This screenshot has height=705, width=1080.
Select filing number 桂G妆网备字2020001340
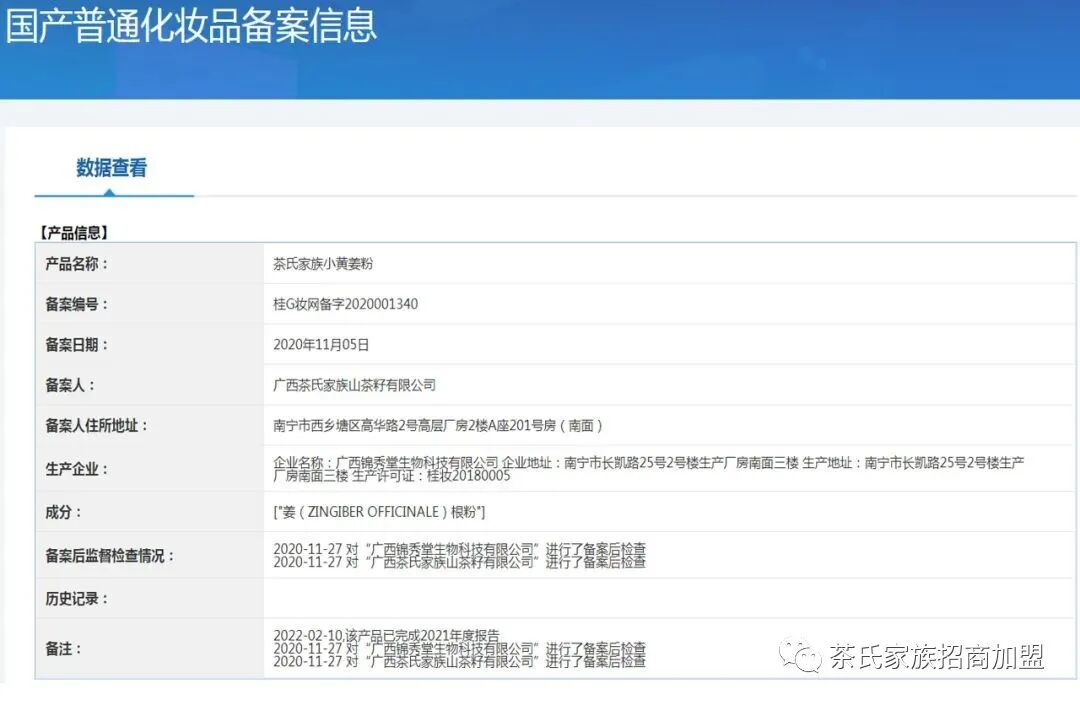[346, 304]
